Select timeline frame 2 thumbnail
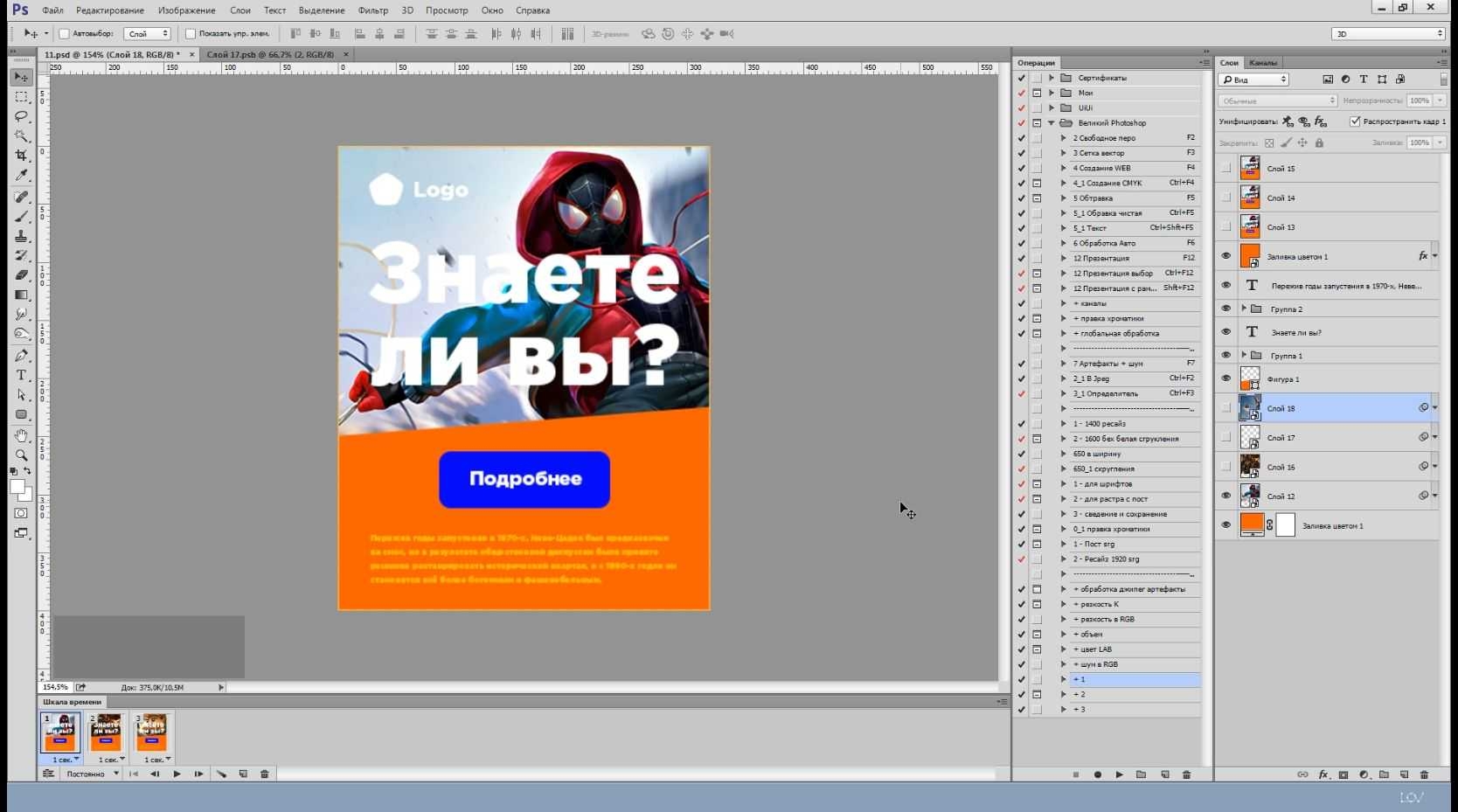 coord(106,732)
